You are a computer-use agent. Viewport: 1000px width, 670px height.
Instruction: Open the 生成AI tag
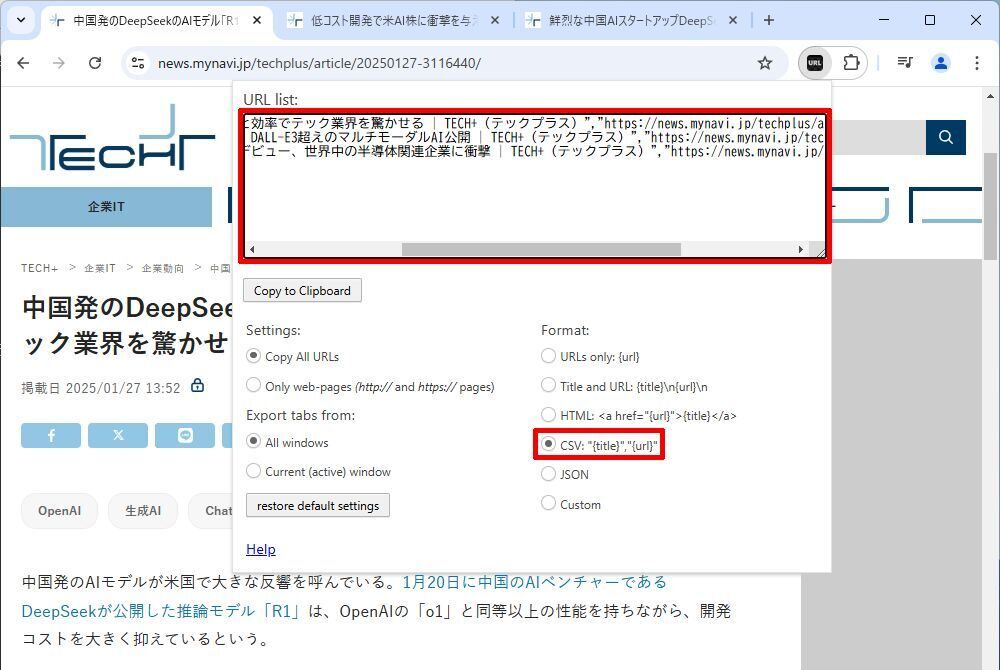click(143, 511)
